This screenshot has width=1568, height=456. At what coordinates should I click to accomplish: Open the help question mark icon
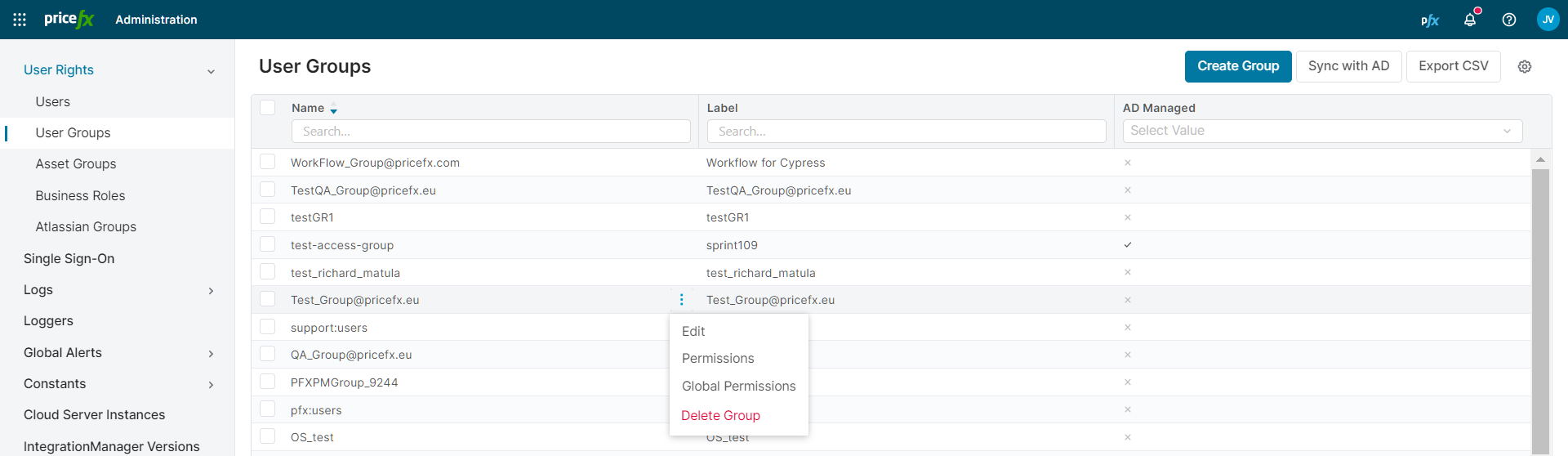coord(1509,20)
